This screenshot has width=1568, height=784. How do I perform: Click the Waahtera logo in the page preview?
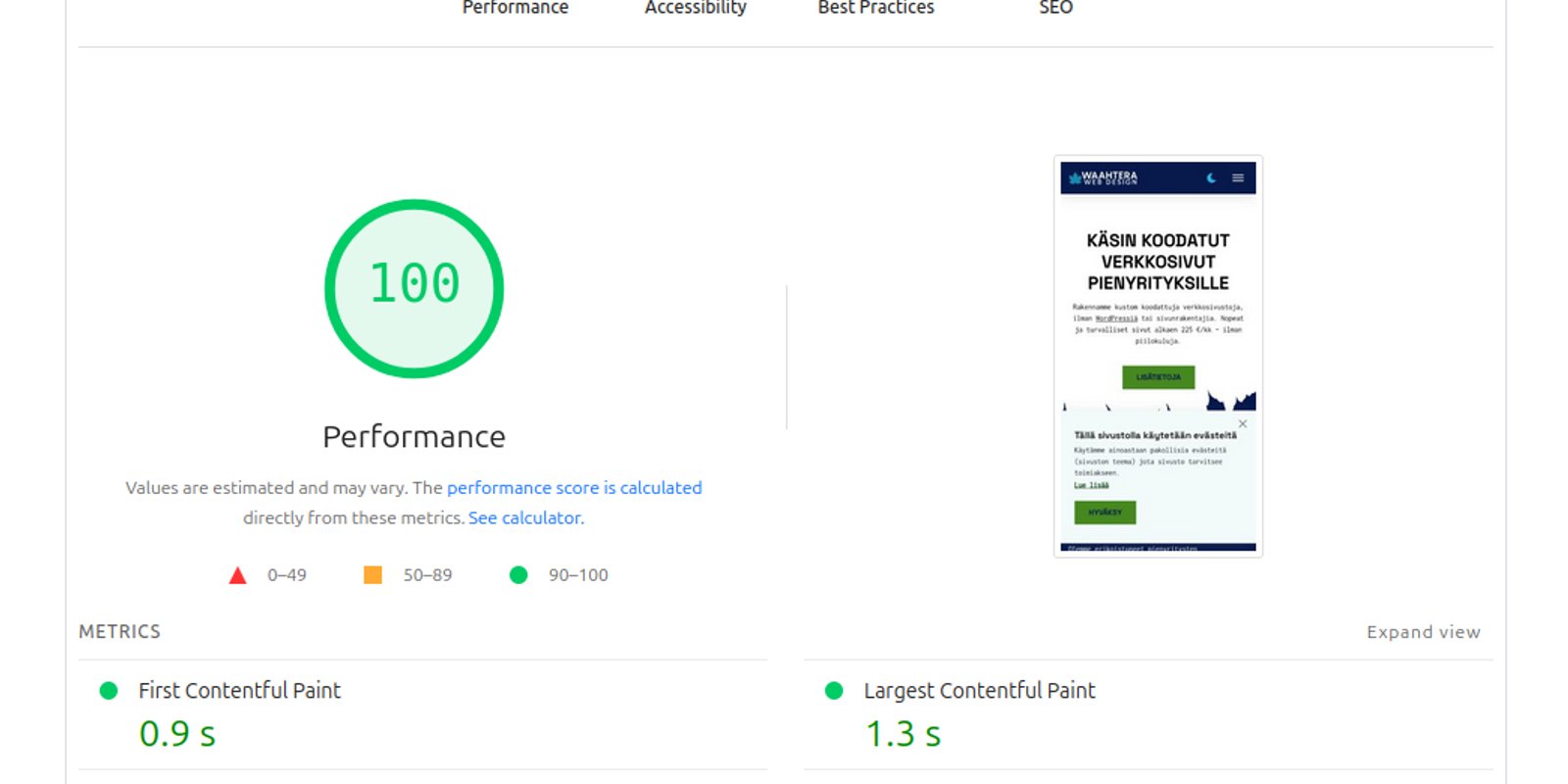click(1103, 178)
